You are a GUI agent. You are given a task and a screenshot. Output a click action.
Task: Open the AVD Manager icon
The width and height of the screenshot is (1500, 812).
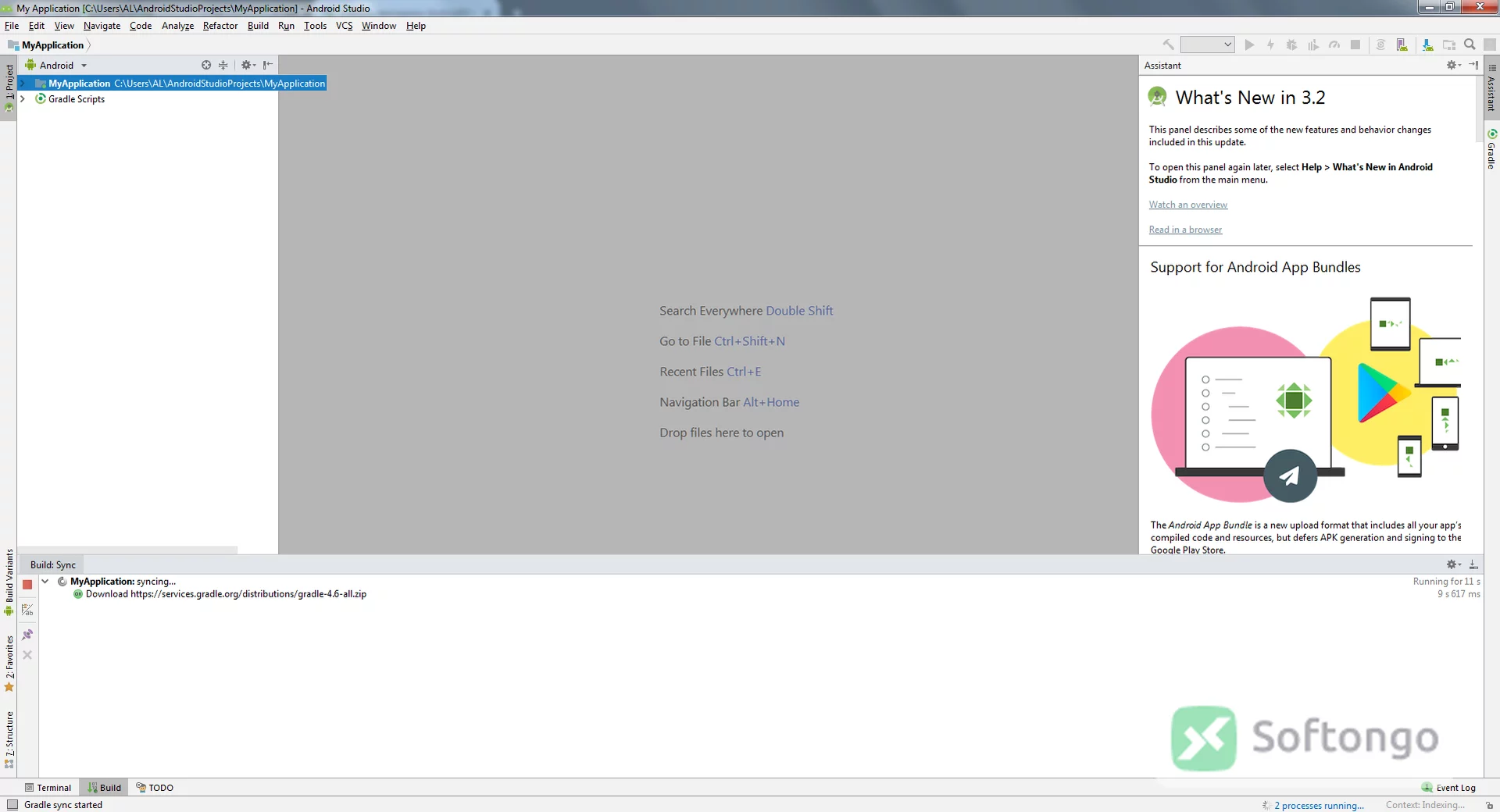tap(1402, 45)
